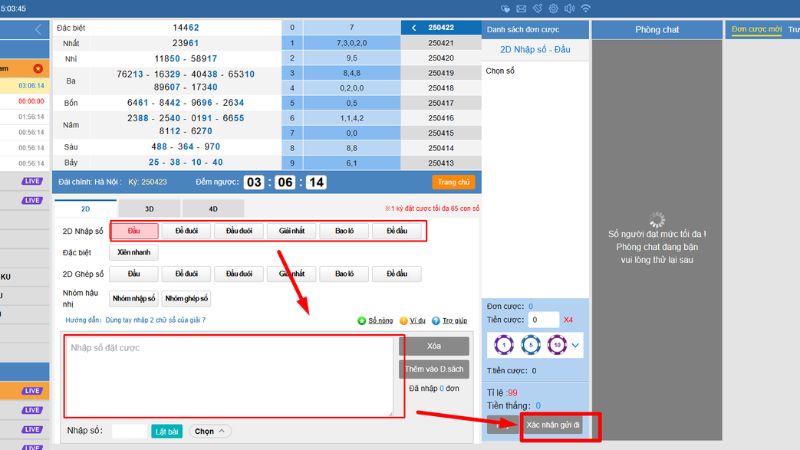Expand the chip selection chevron

click(575, 345)
